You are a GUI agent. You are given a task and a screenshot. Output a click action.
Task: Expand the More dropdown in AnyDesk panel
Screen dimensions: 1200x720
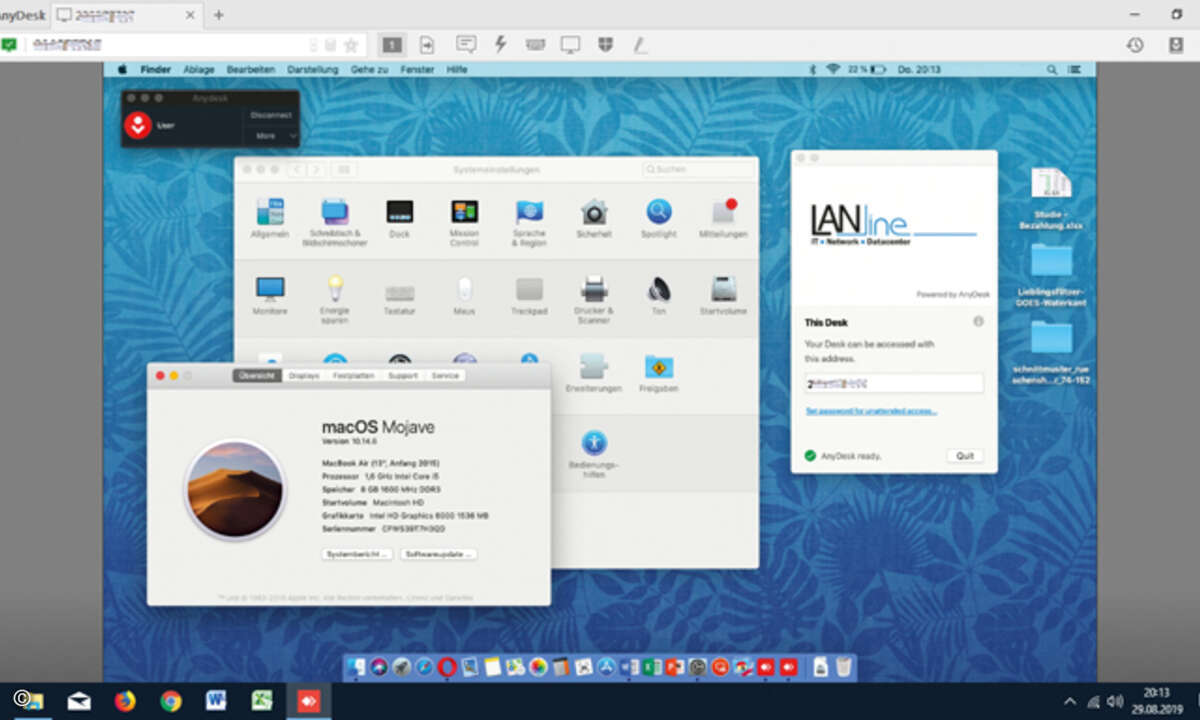[271, 135]
